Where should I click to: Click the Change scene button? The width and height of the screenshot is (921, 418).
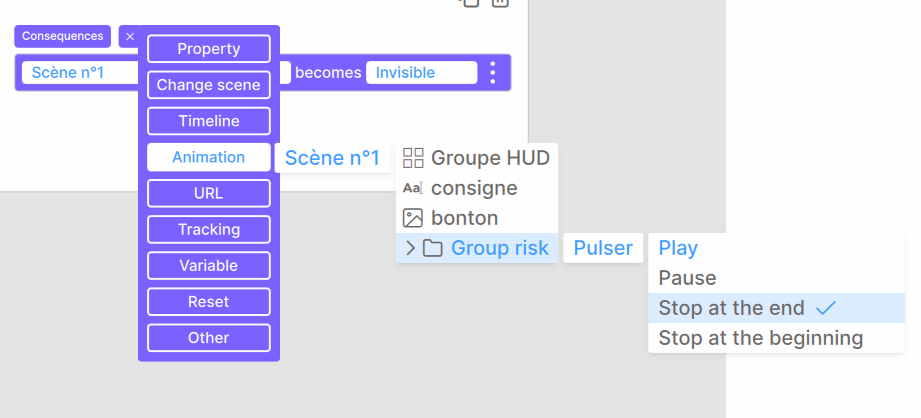pos(208,85)
